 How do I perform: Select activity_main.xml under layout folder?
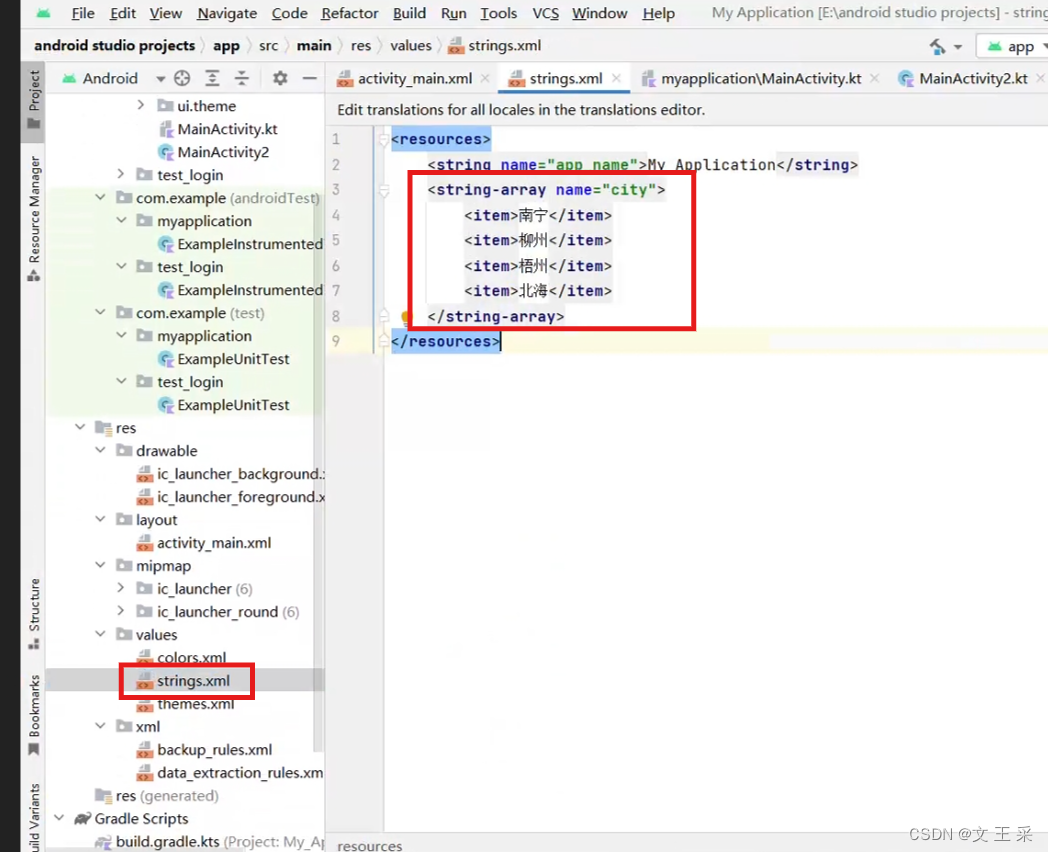point(214,543)
